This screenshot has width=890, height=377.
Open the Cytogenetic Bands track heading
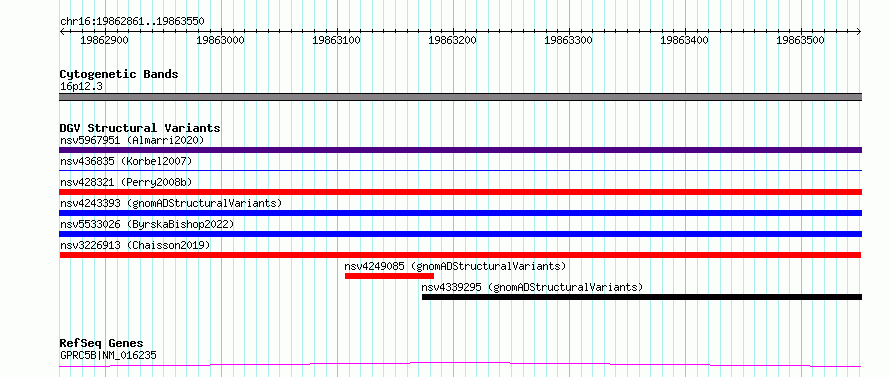[x=119, y=74]
